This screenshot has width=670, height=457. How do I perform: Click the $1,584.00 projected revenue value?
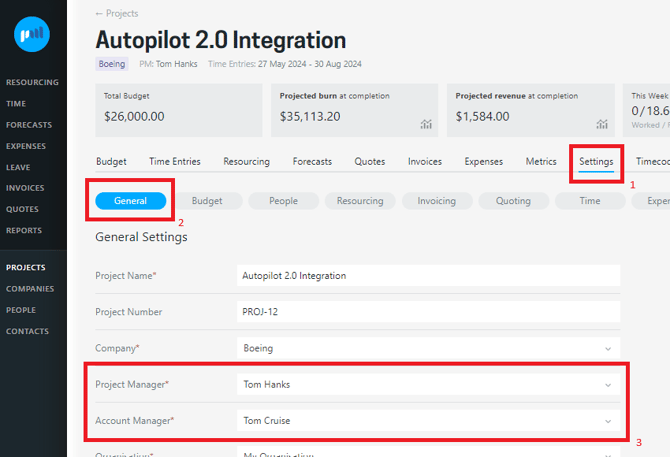click(x=482, y=117)
